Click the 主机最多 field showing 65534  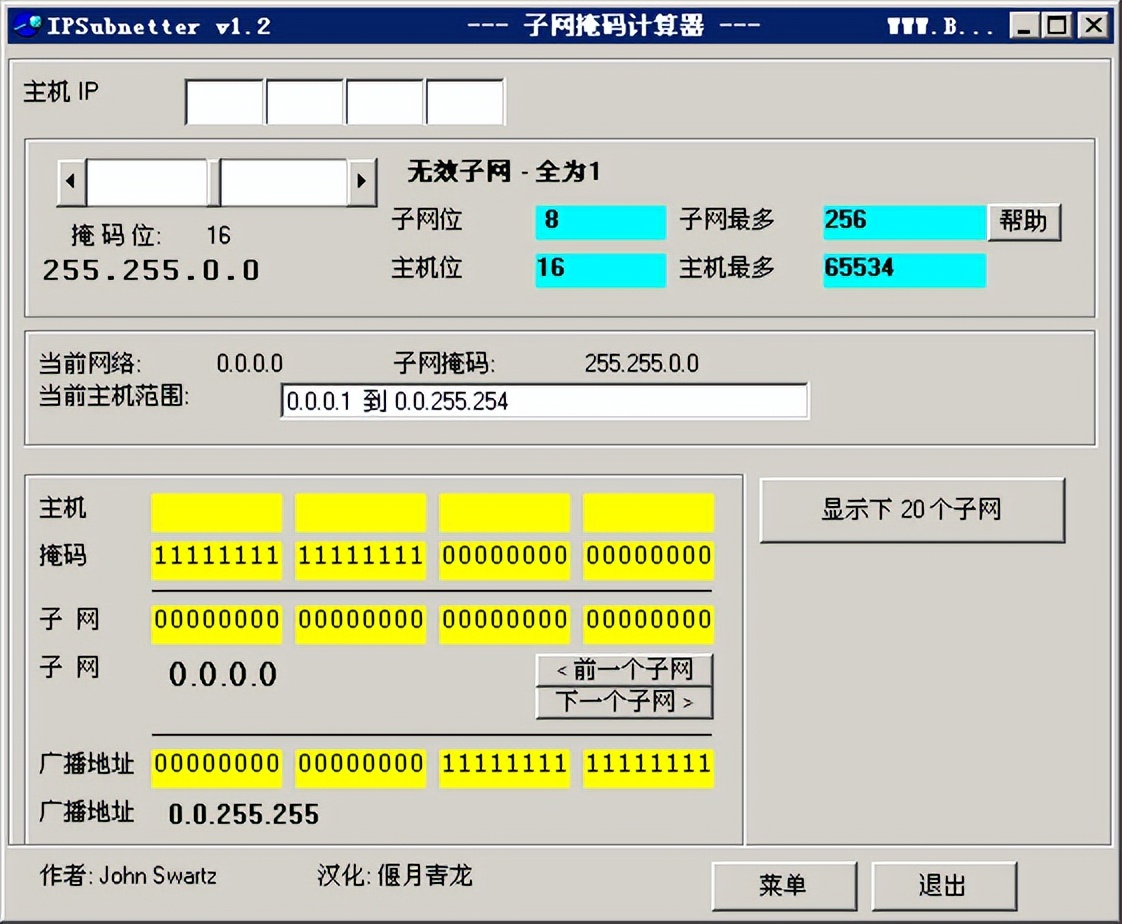[903, 270]
